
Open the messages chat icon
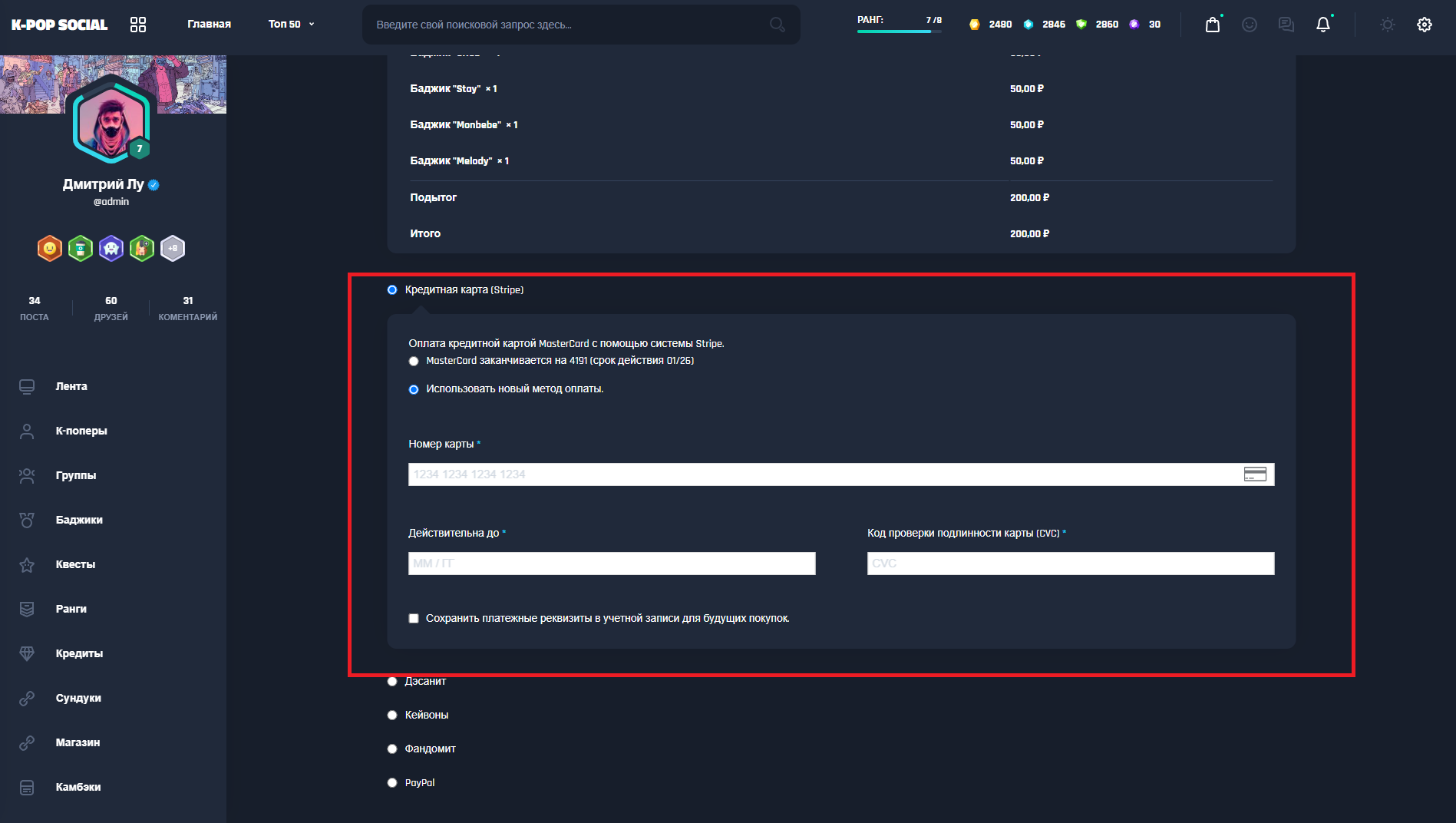click(x=1286, y=25)
